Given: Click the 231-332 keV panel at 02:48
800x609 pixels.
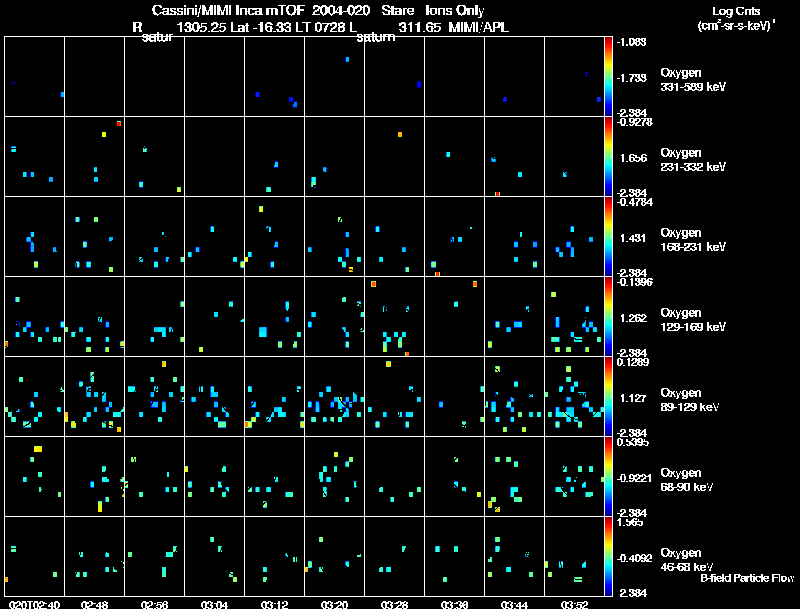Looking at the screenshot, I should point(94,157).
